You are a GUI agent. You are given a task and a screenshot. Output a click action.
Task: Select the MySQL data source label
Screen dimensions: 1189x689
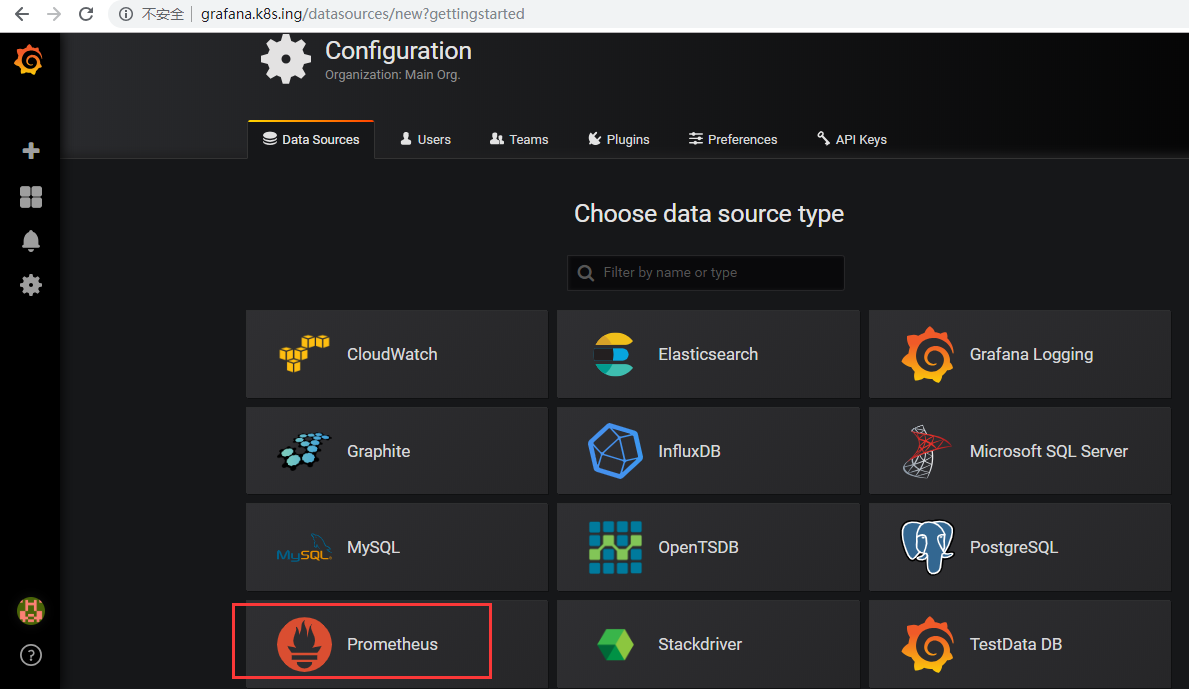pos(373,547)
